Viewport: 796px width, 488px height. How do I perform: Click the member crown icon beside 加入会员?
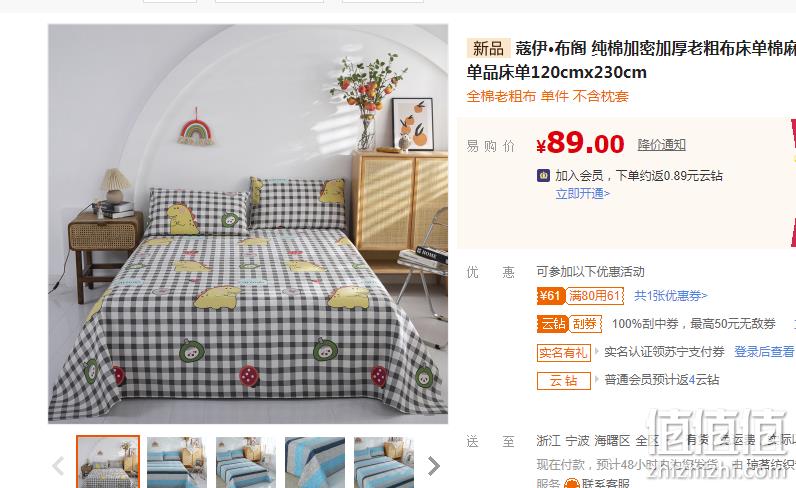[x=543, y=176]
